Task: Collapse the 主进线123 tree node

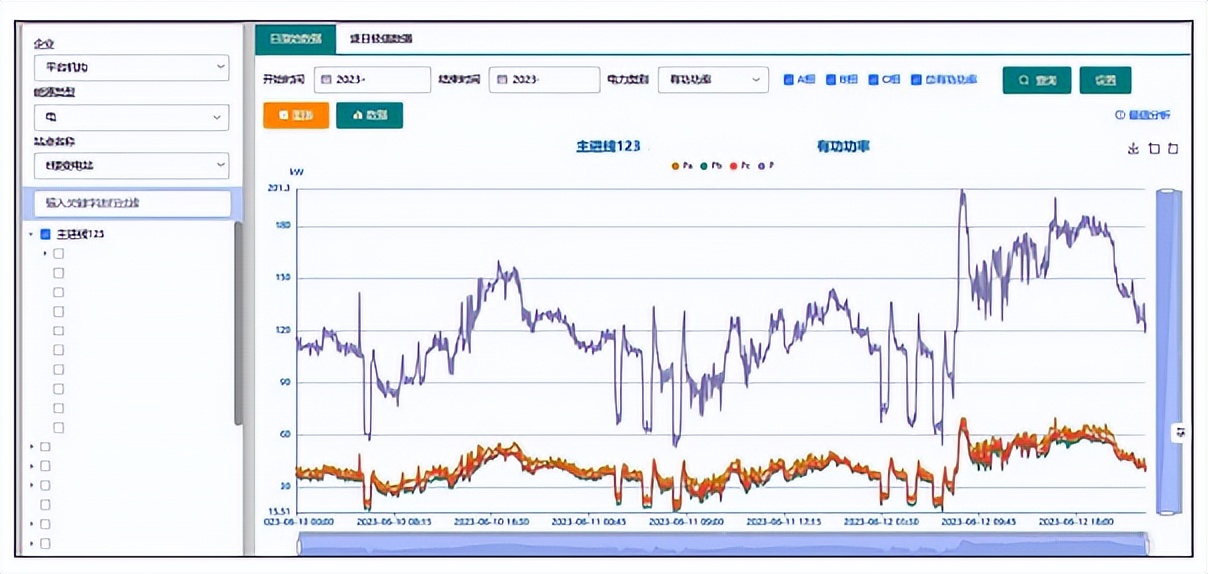Action: click(31, 235)
